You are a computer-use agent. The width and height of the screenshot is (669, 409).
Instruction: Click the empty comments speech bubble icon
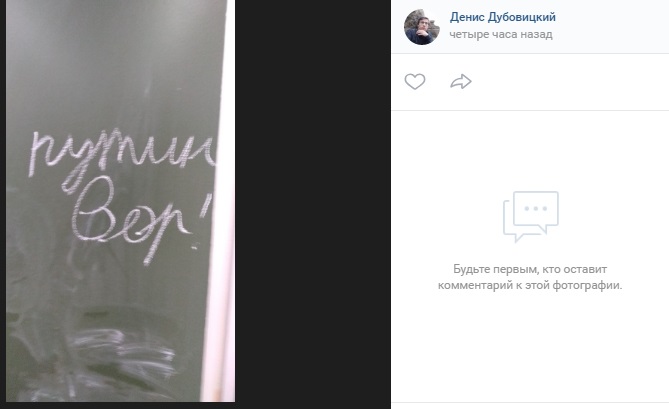click(x=530, y=216)
